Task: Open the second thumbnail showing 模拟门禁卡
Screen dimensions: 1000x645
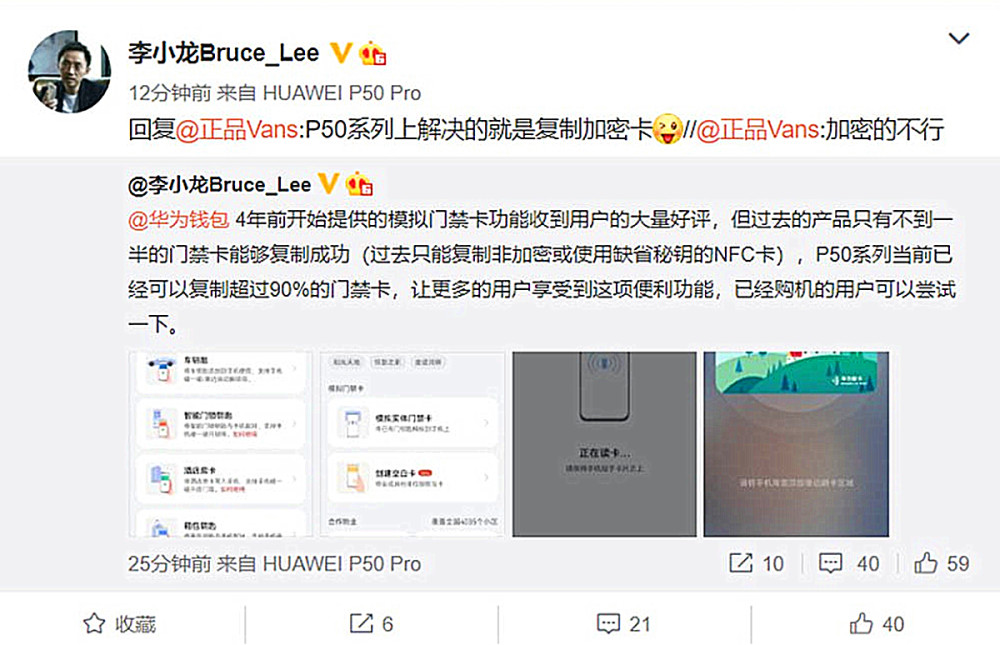Action: (x=412, y=444)
